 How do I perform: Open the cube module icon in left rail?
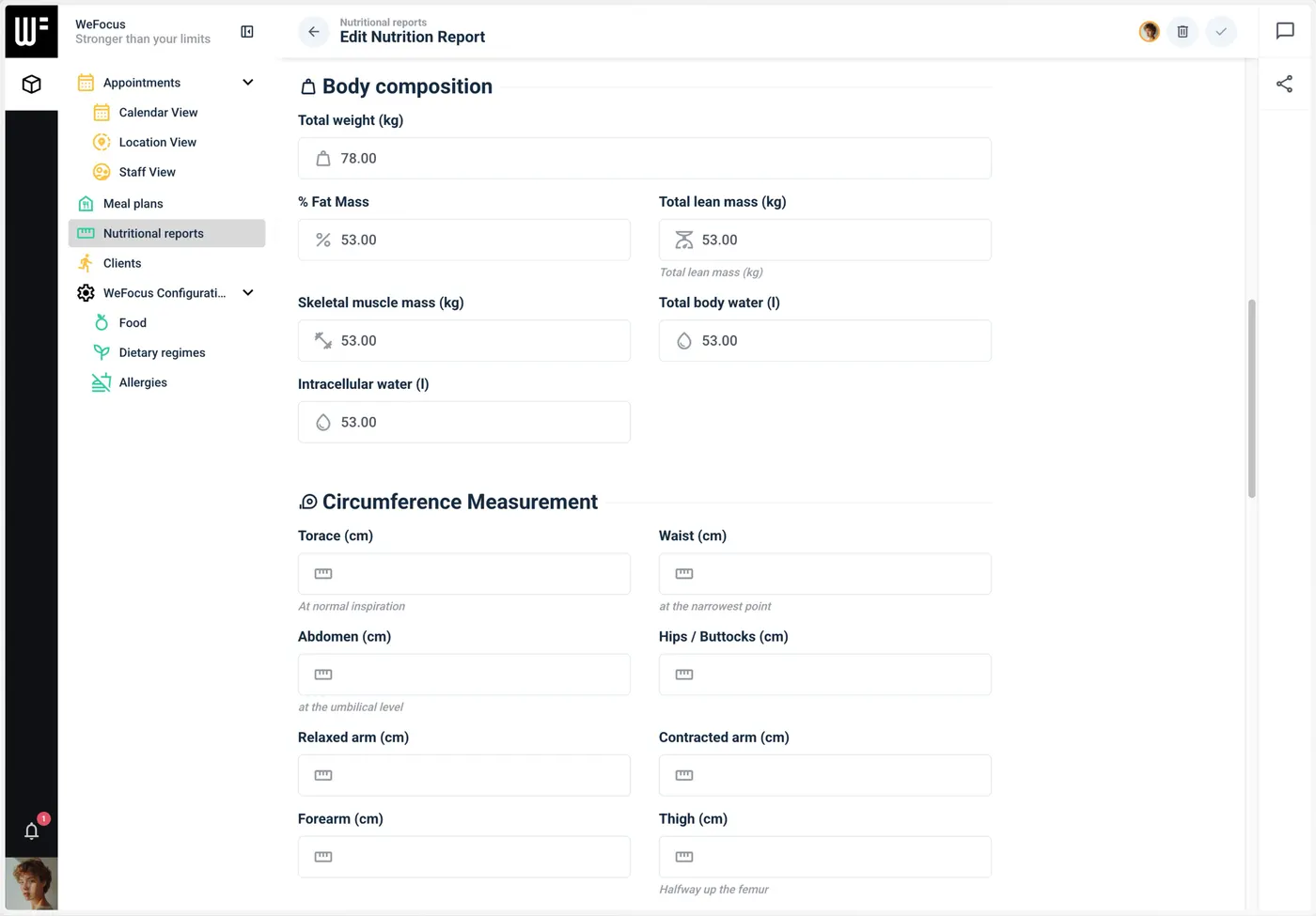point(31,85)
